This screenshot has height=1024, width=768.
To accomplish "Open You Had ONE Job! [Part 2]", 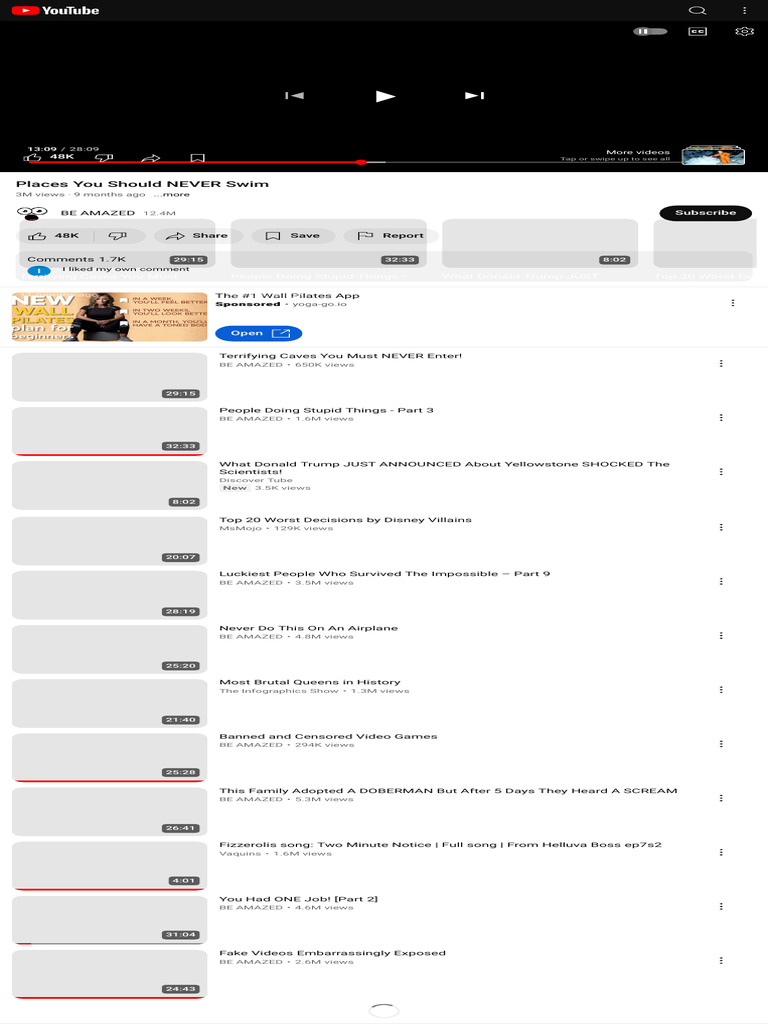I will (x=298, y=899).
